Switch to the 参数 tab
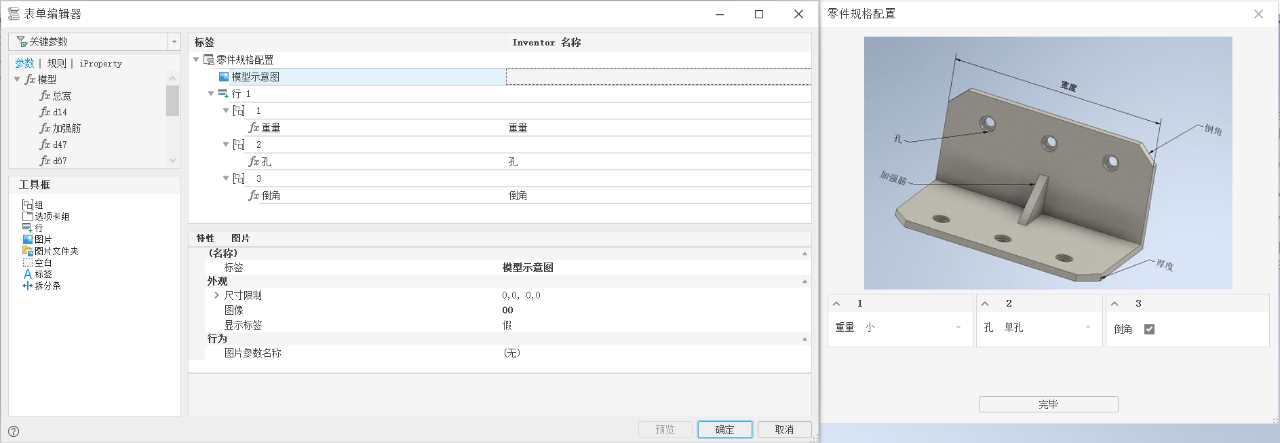The width and height of the screenshot is (1280, 443). pos(24,63)
